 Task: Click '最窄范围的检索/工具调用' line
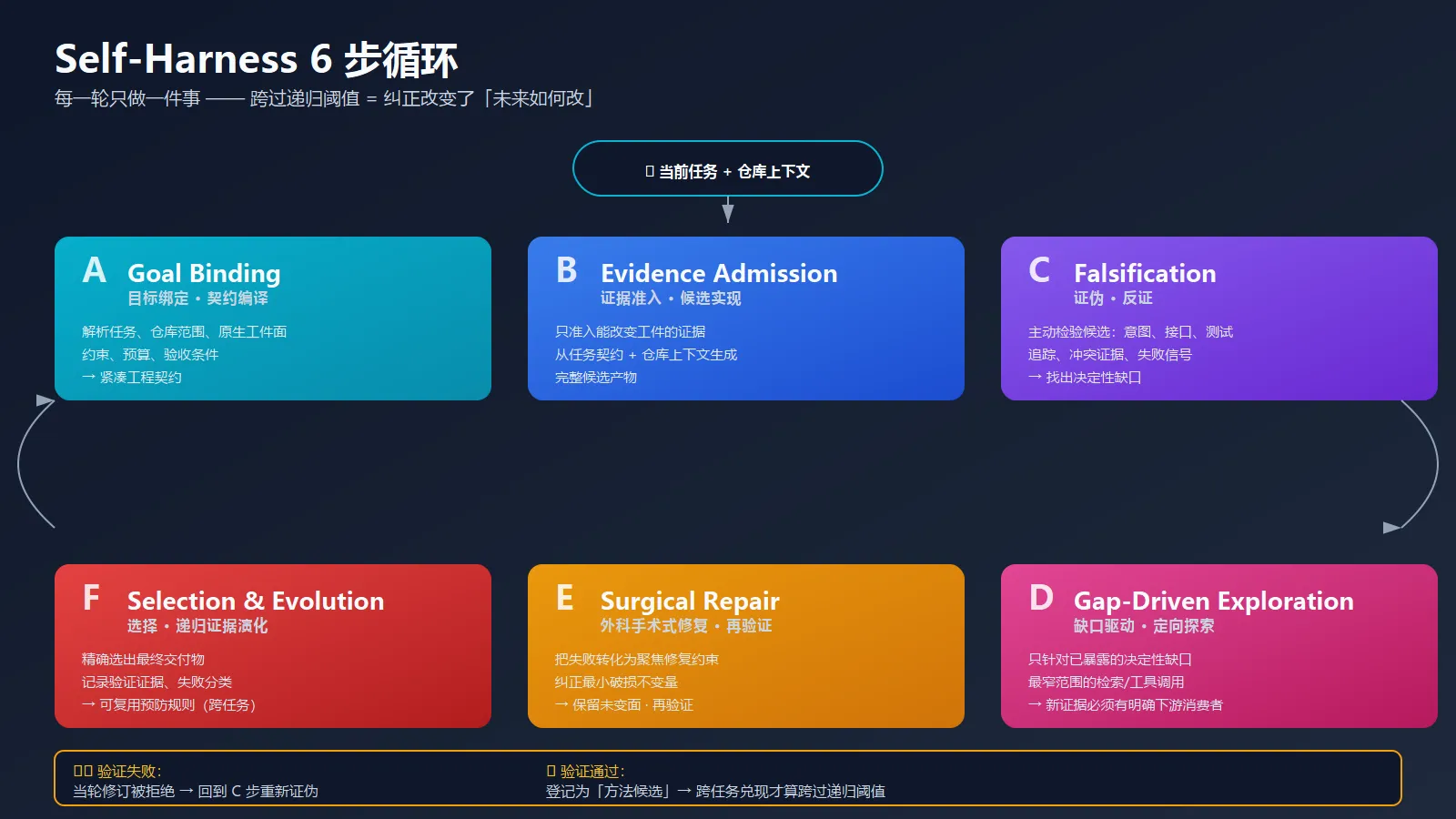(x=1107, y=682)
